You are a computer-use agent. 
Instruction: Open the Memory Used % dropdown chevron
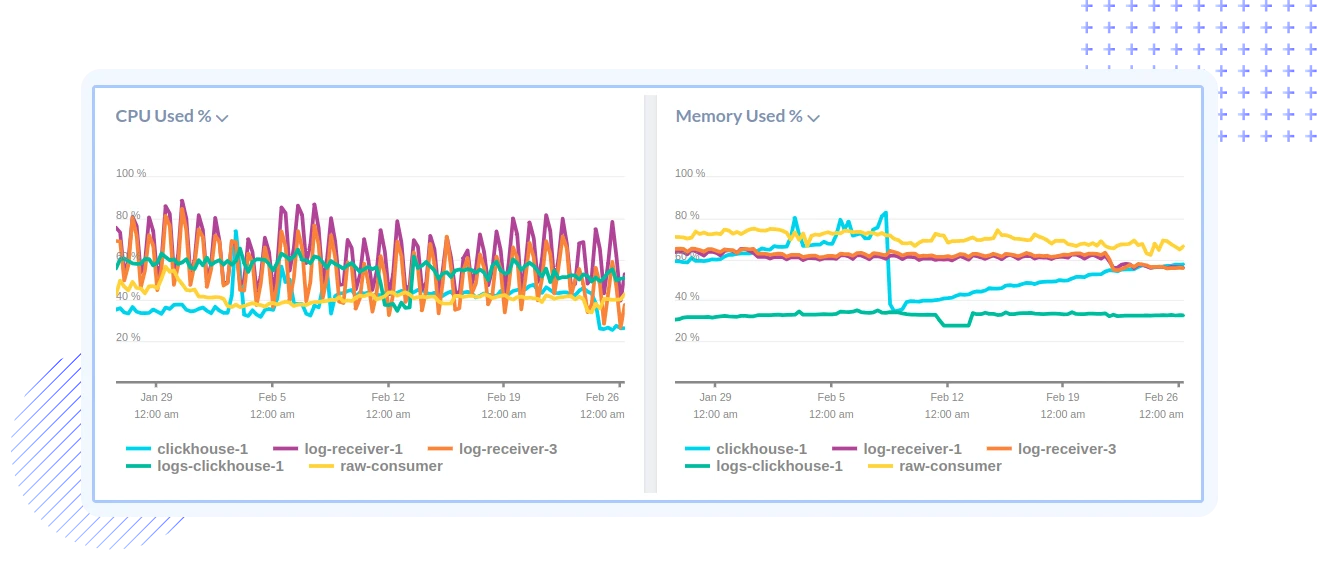pos(814,118)
